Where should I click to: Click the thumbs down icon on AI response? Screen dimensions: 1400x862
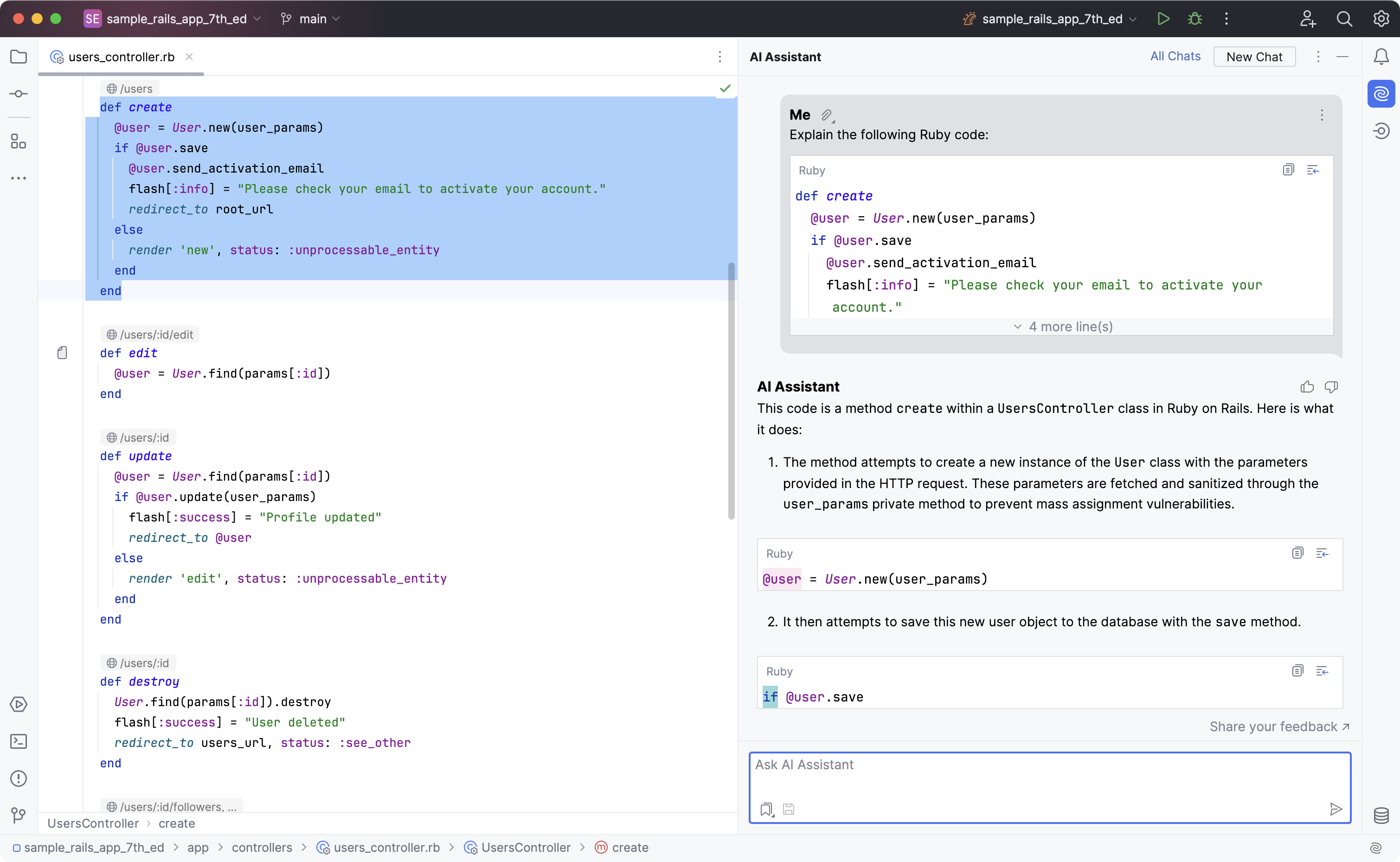(x=1332, y=386)
